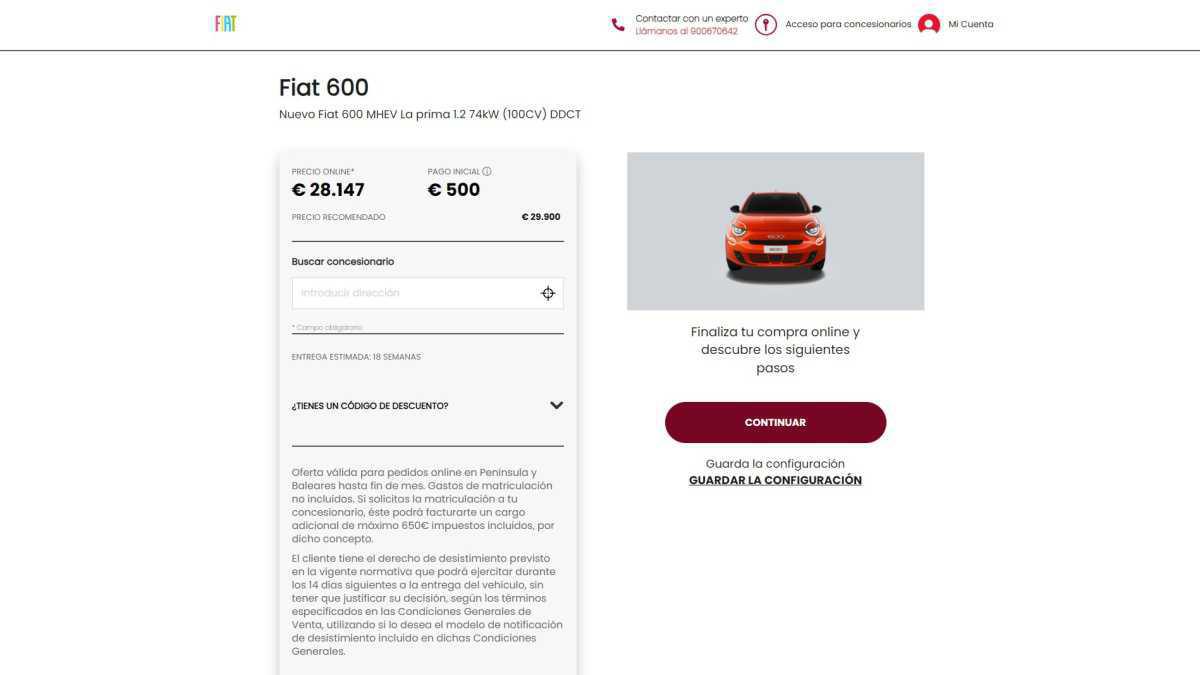Image resolution: width=1200 pixels, height=675 pixels.
Task: Click the key icon beside Acceso para concesionarios
Action: [765, 24]
